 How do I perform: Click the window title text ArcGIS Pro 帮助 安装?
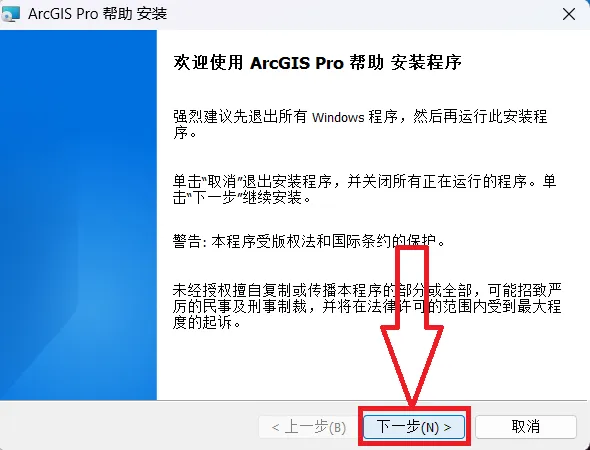[97, 14]
